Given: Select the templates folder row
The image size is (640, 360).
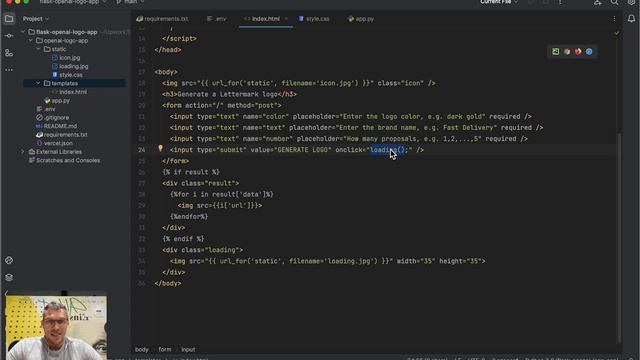Looking at the screenshot, I should [74, 83].
